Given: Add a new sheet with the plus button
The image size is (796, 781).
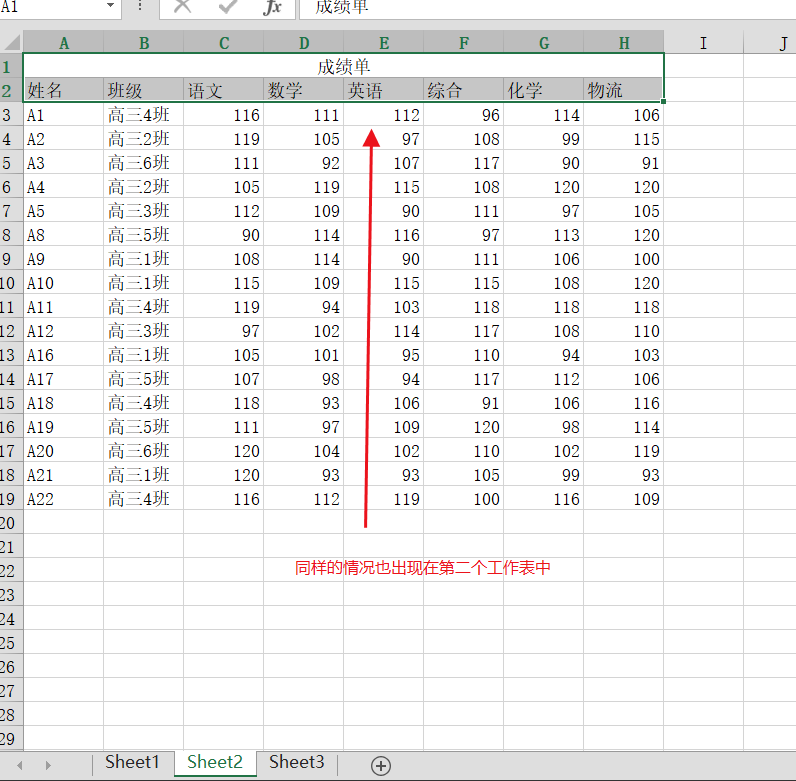Looking at the screenshot, I should [x=380, y=765].
